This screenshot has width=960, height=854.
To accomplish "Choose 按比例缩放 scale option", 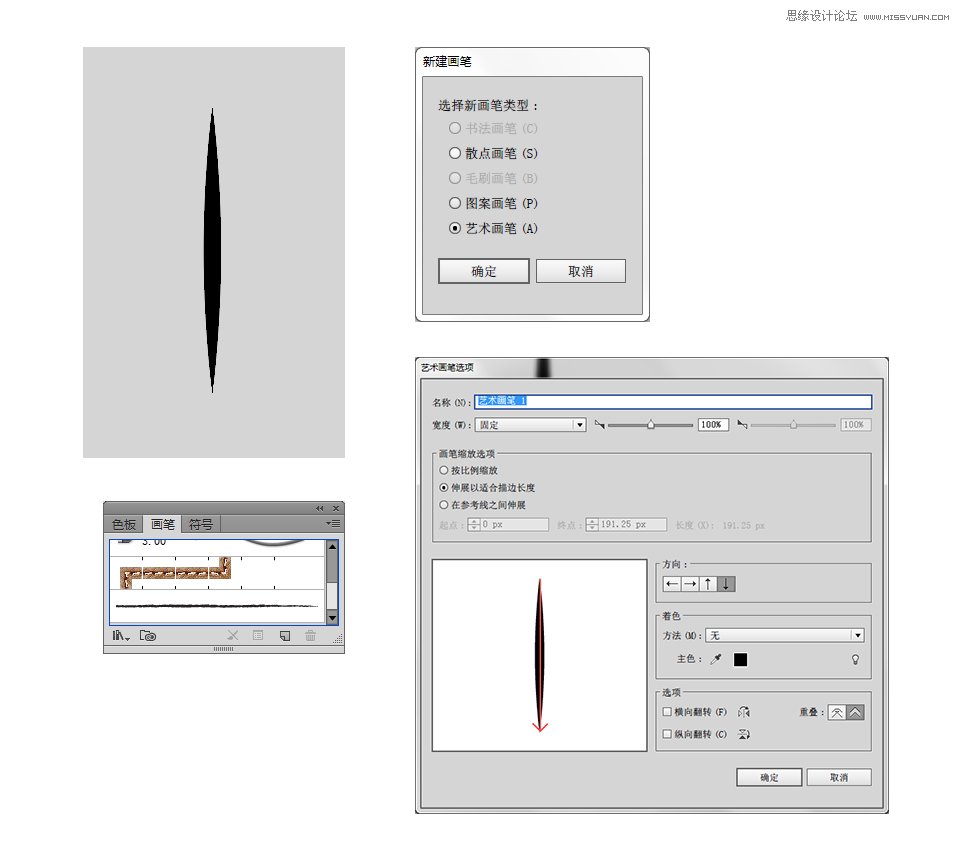I will click(x=444, y=471).
